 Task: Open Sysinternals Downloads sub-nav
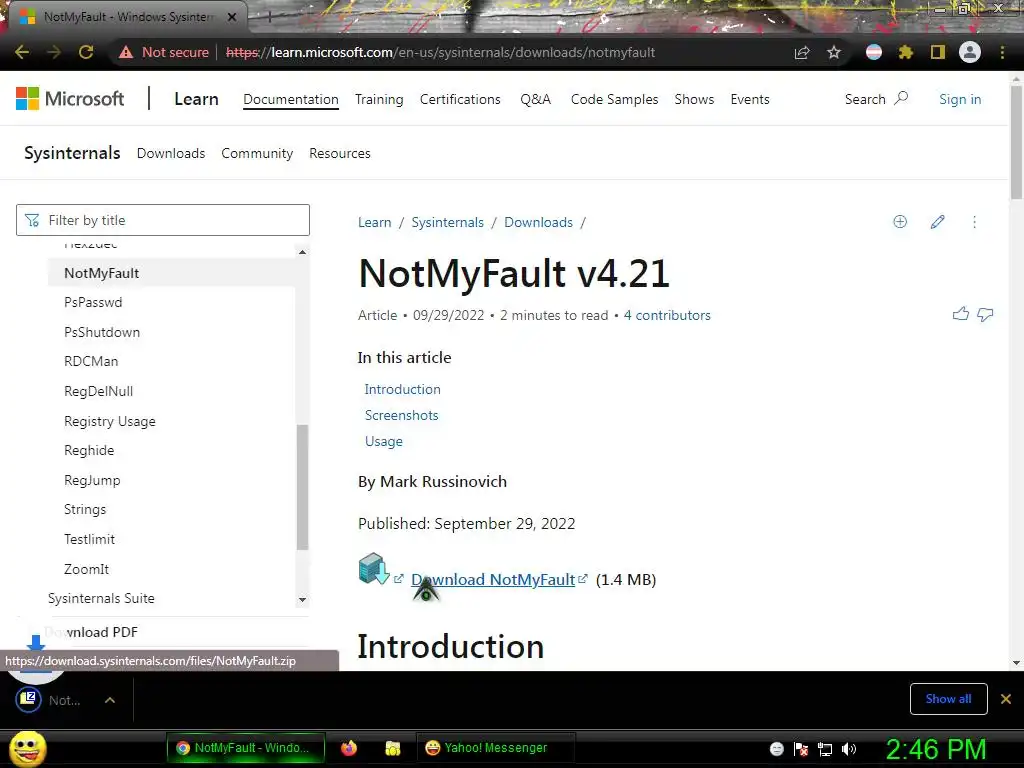click(x=170, y=153)
